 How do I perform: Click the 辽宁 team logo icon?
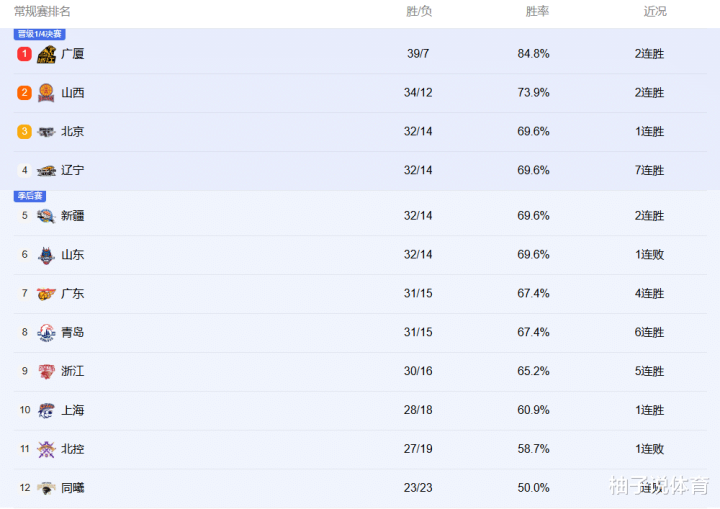coord(46,170)
